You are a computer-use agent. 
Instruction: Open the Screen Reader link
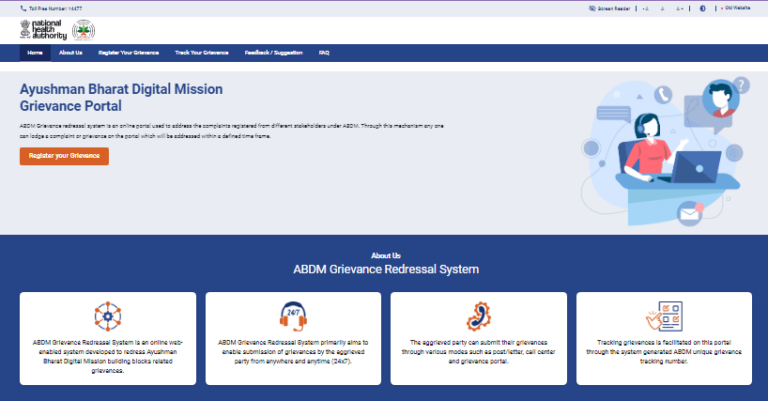(613, 8)
